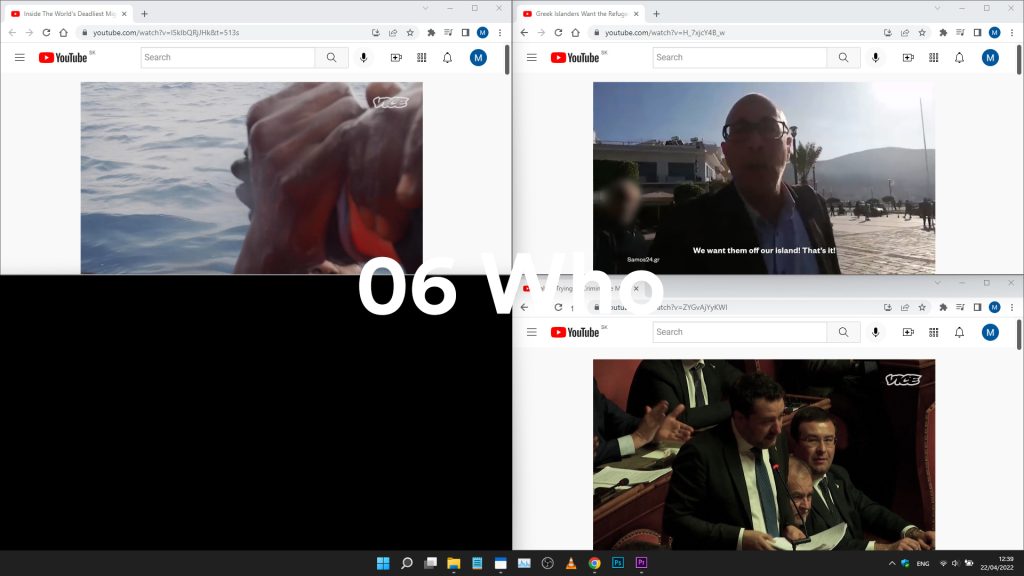The image size is (1024, 576).
Task: Click Create video icon in Greek Islanders window
Action: click(x=908, y=57)
